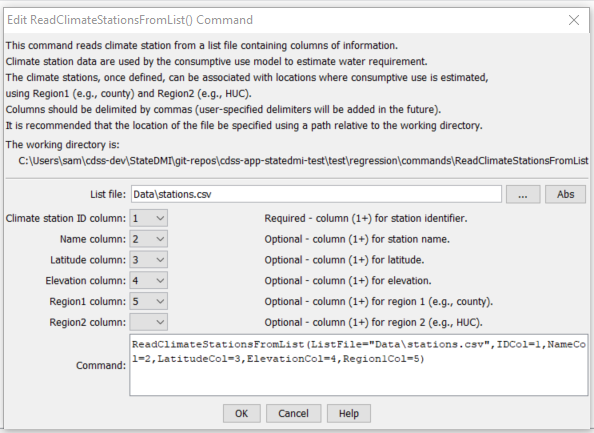Click 'Optional - column (1+) for latitude.' text

pos(344,260)
